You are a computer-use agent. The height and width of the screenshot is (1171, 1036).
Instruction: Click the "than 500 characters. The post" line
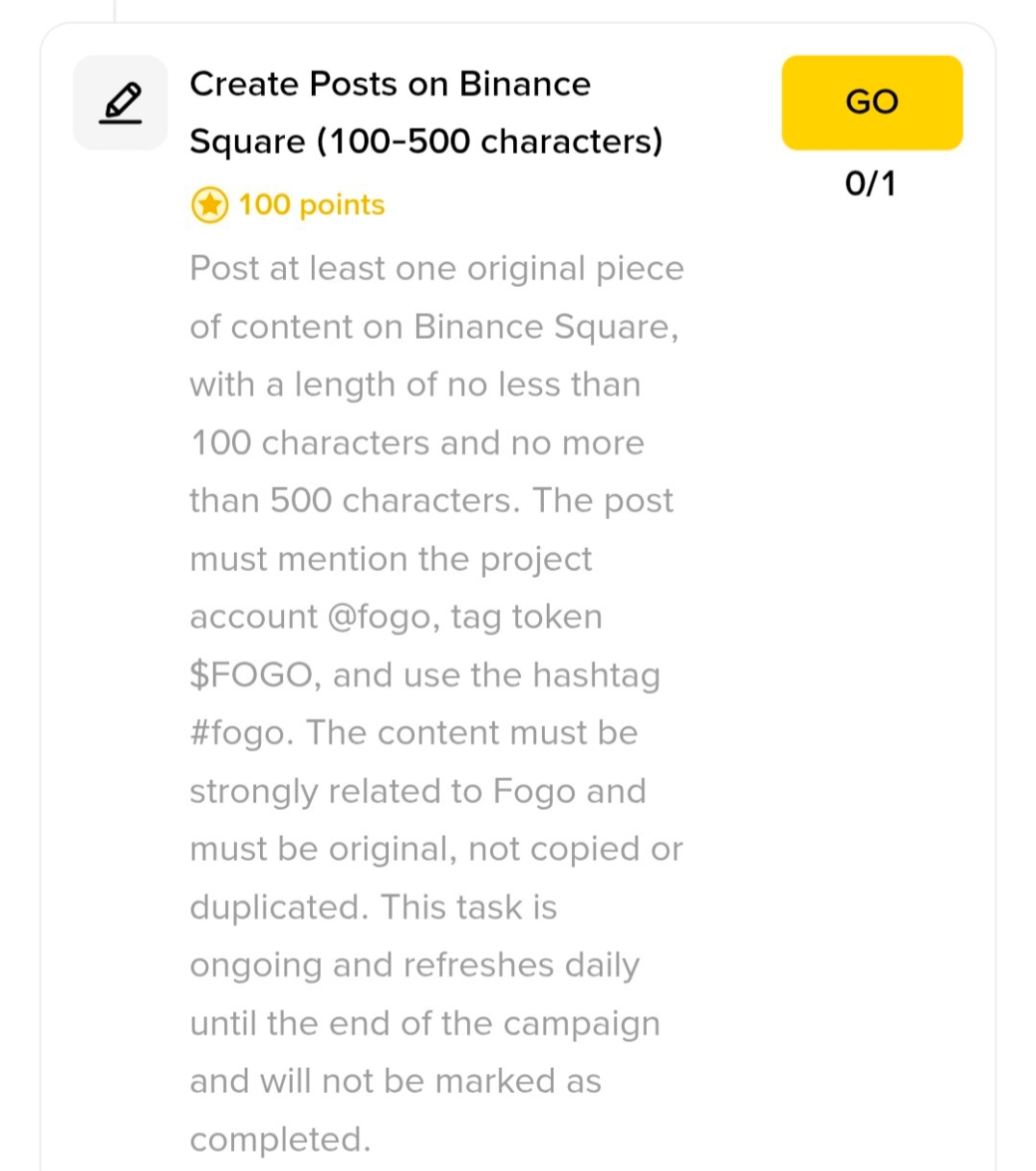pos(431,501)
